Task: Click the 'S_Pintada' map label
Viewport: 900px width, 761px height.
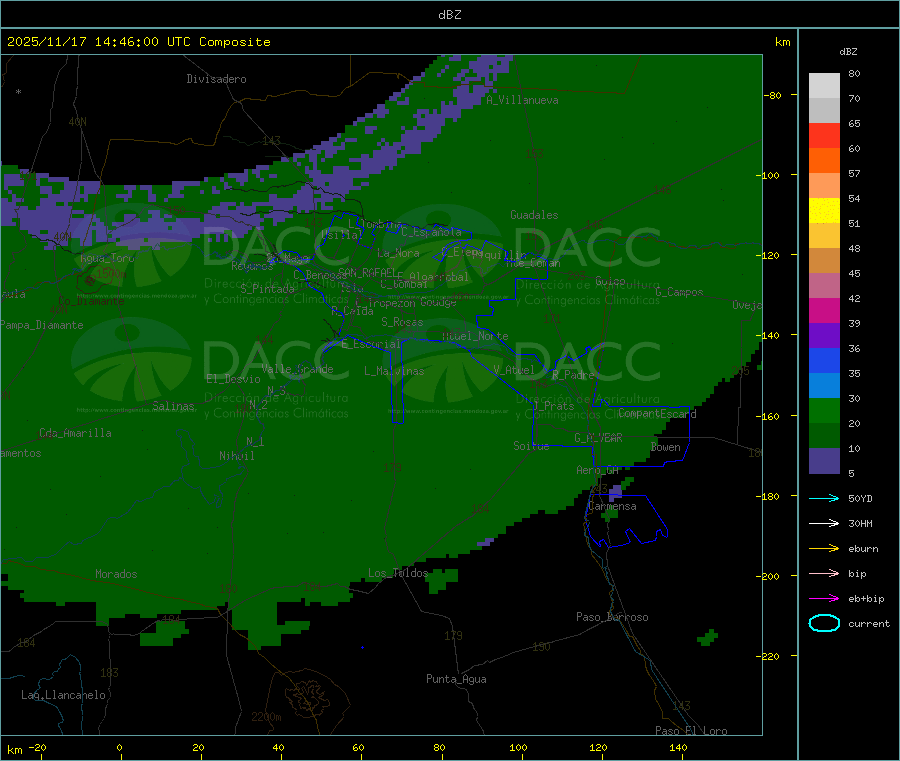Action: 267,289
